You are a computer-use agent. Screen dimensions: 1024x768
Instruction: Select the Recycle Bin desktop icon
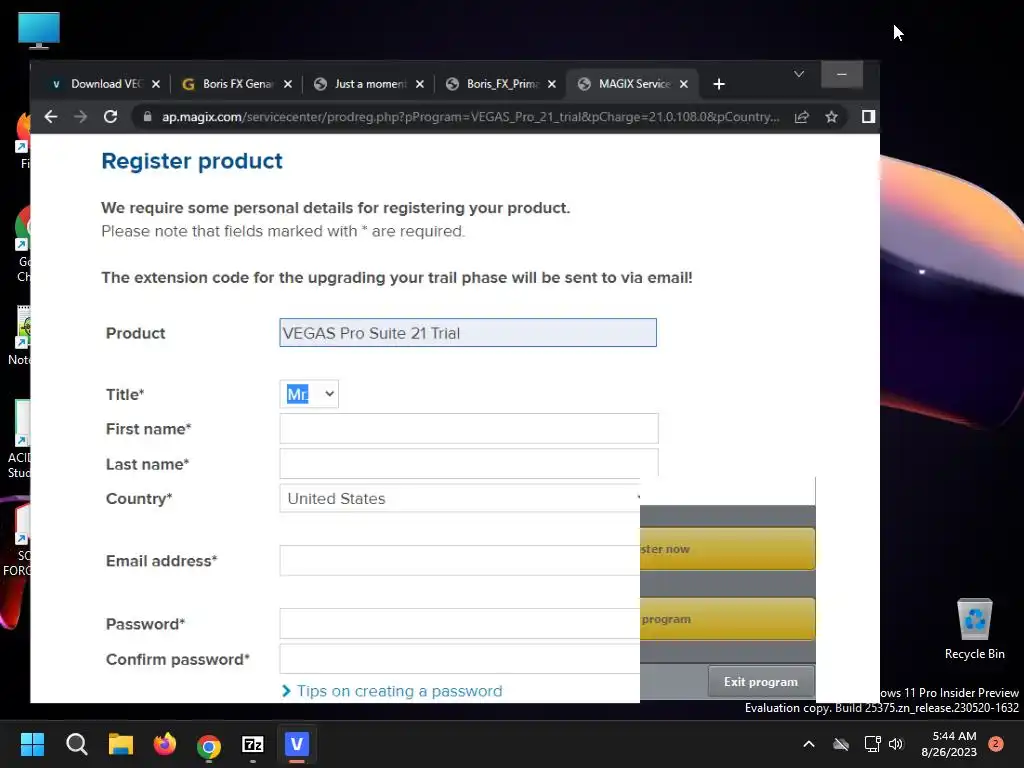point(974,629)
